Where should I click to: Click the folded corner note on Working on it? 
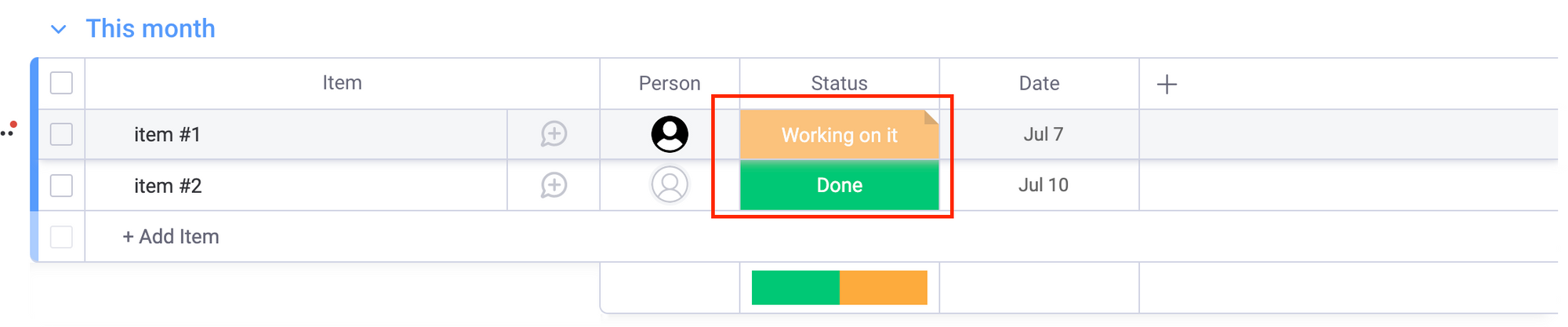(x=931, y=117)
